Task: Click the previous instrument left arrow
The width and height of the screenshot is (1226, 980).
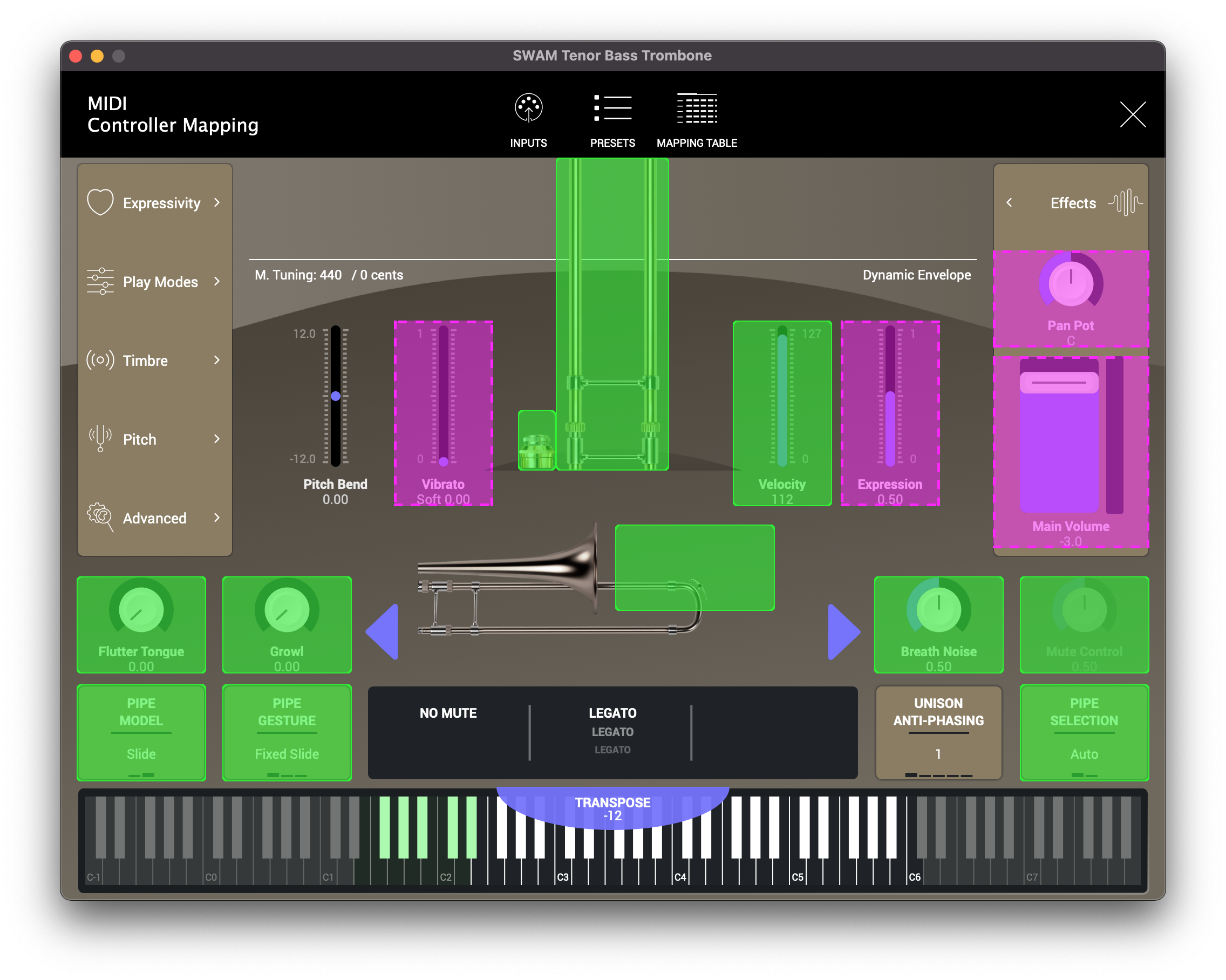Action: 382,631
